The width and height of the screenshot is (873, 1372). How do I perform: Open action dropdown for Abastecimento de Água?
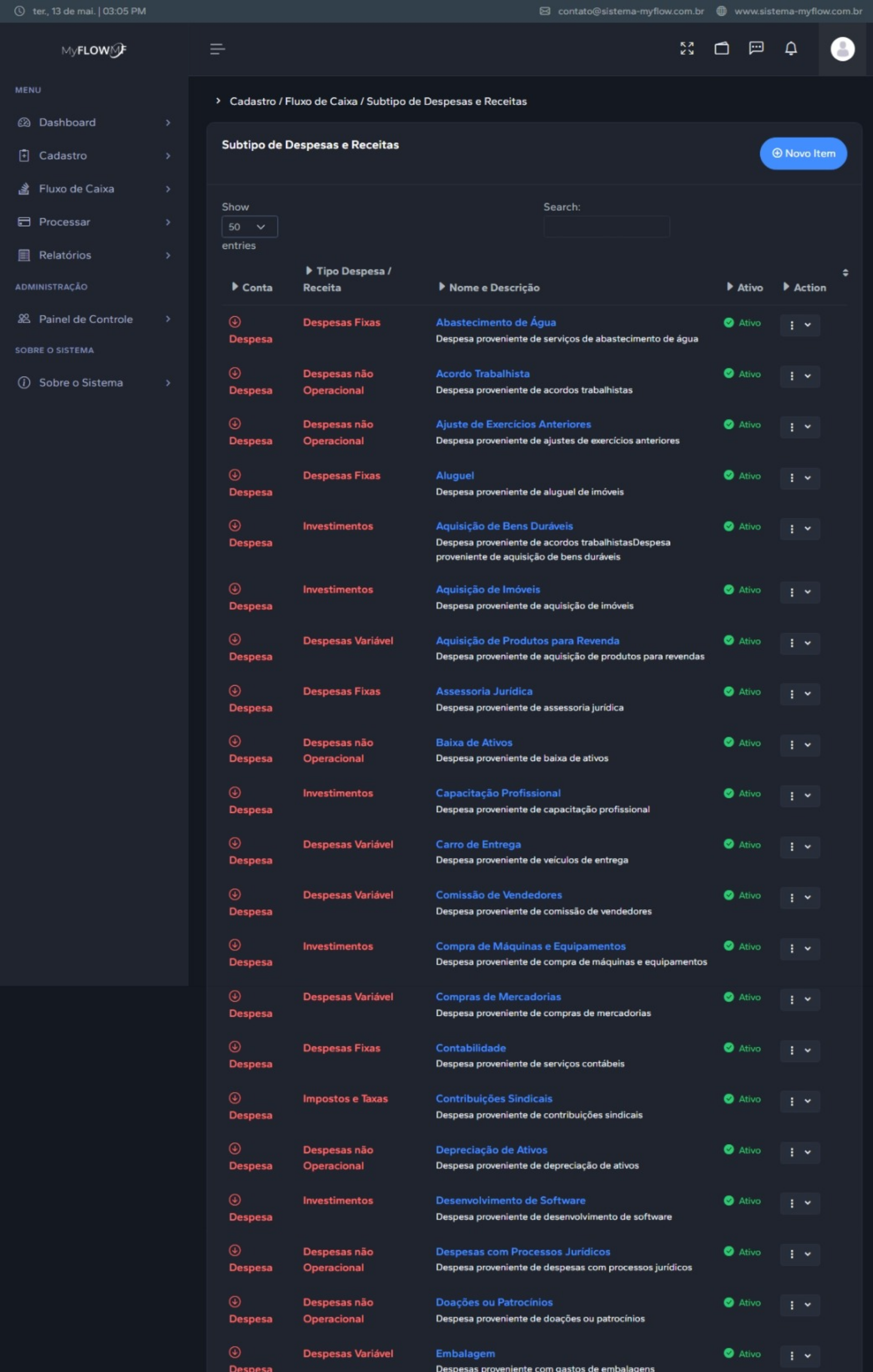(799, 325)
